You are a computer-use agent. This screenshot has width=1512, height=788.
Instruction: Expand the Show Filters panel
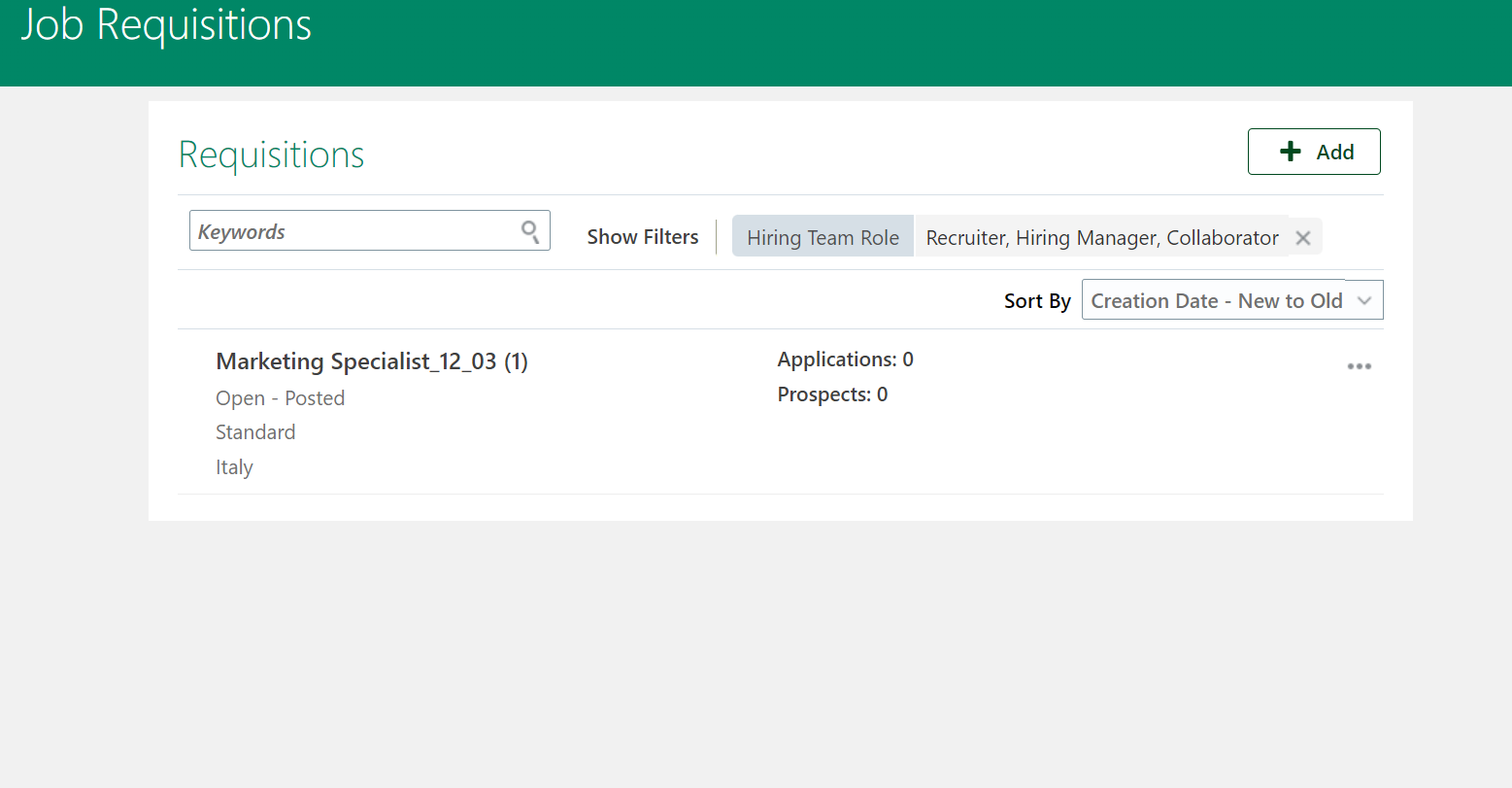[643, 236]
